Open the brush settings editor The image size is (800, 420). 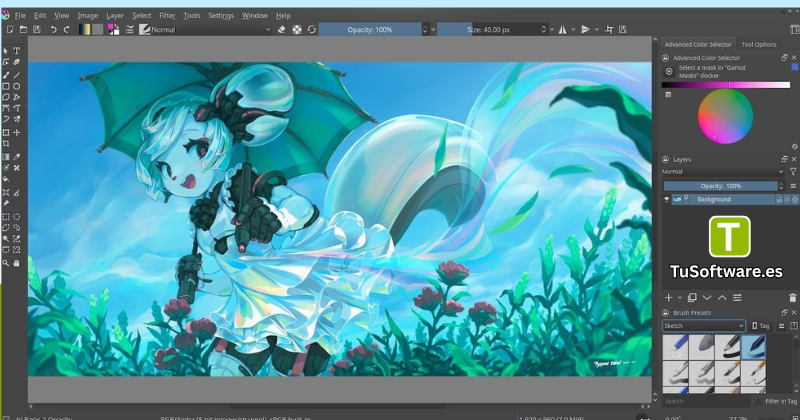tap(130, 30)
